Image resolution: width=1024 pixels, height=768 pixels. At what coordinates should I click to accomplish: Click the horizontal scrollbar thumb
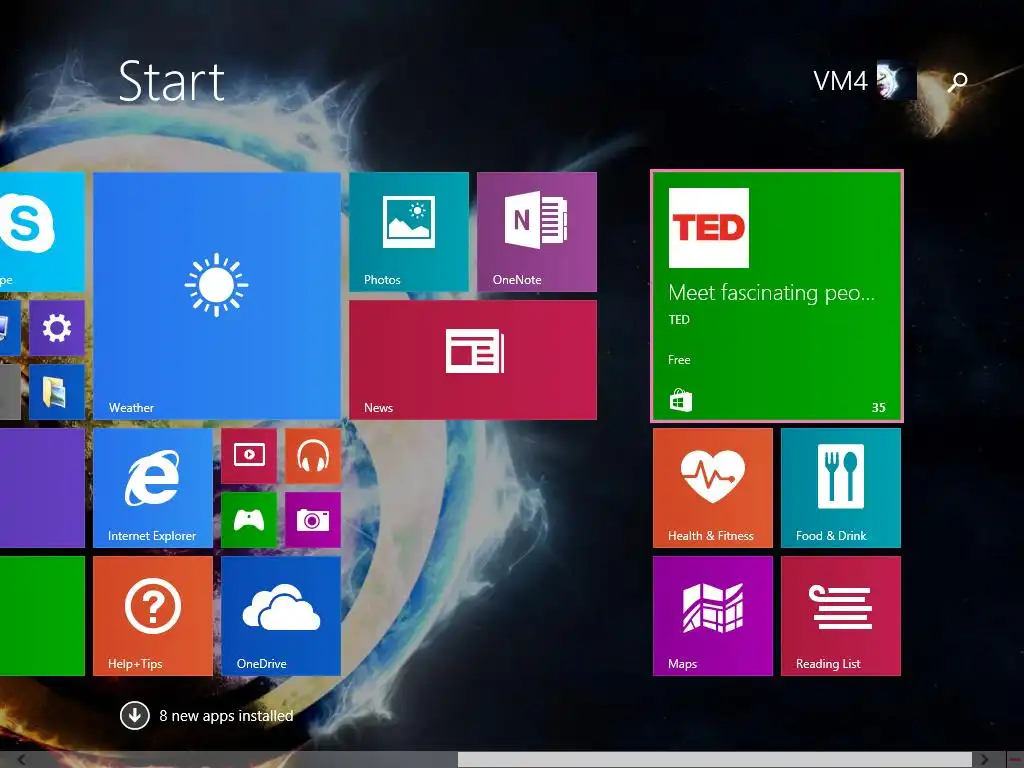[x=714, y=760]
